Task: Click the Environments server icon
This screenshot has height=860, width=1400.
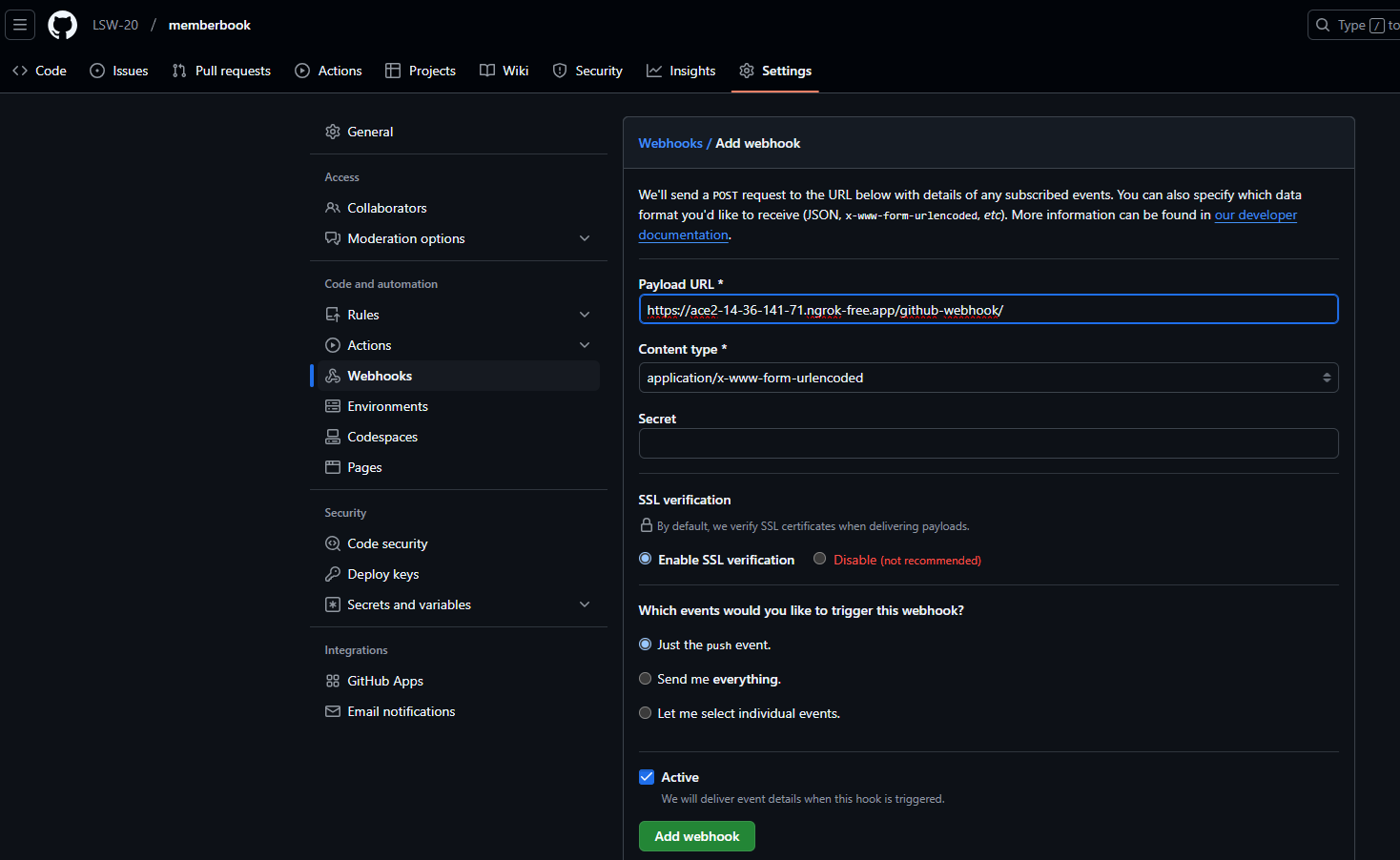Action: [x=333, y=406]
